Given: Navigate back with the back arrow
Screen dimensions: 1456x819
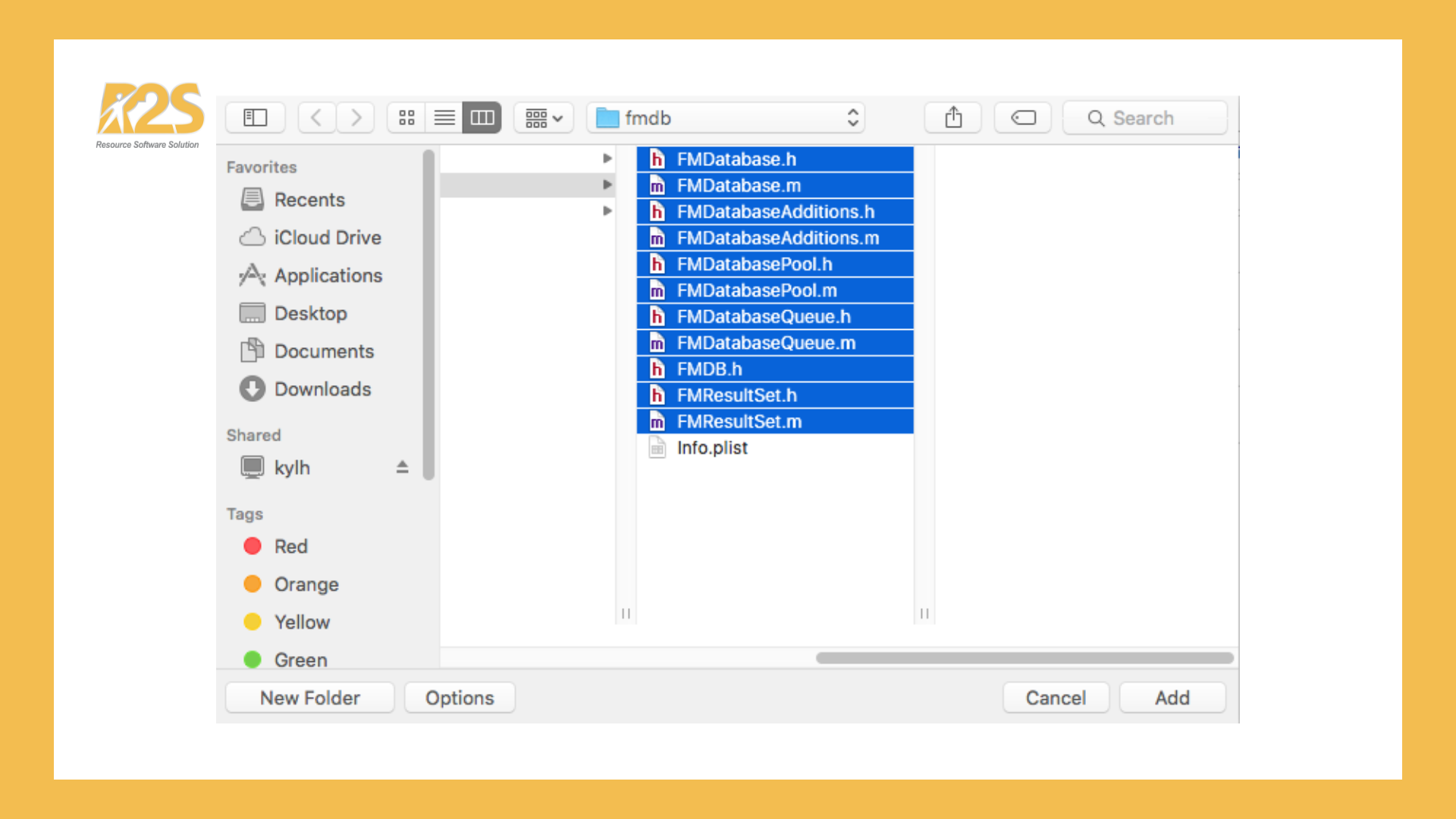Looking at the screenshot, I should click(x=316, y=118).
